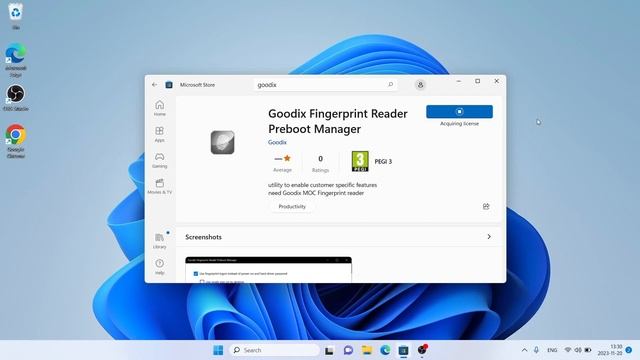Select the Recycle Bin desktop icon
The image size is (640, 360).
[x=16, y=16]
